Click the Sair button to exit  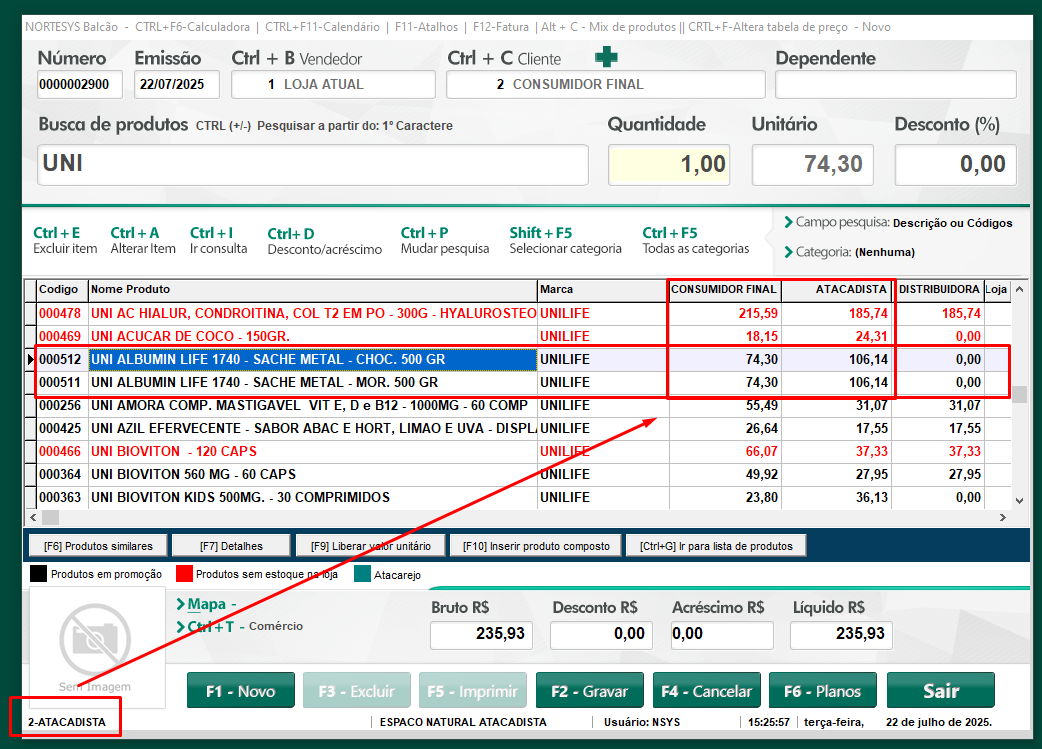click(x=940, y=691)
